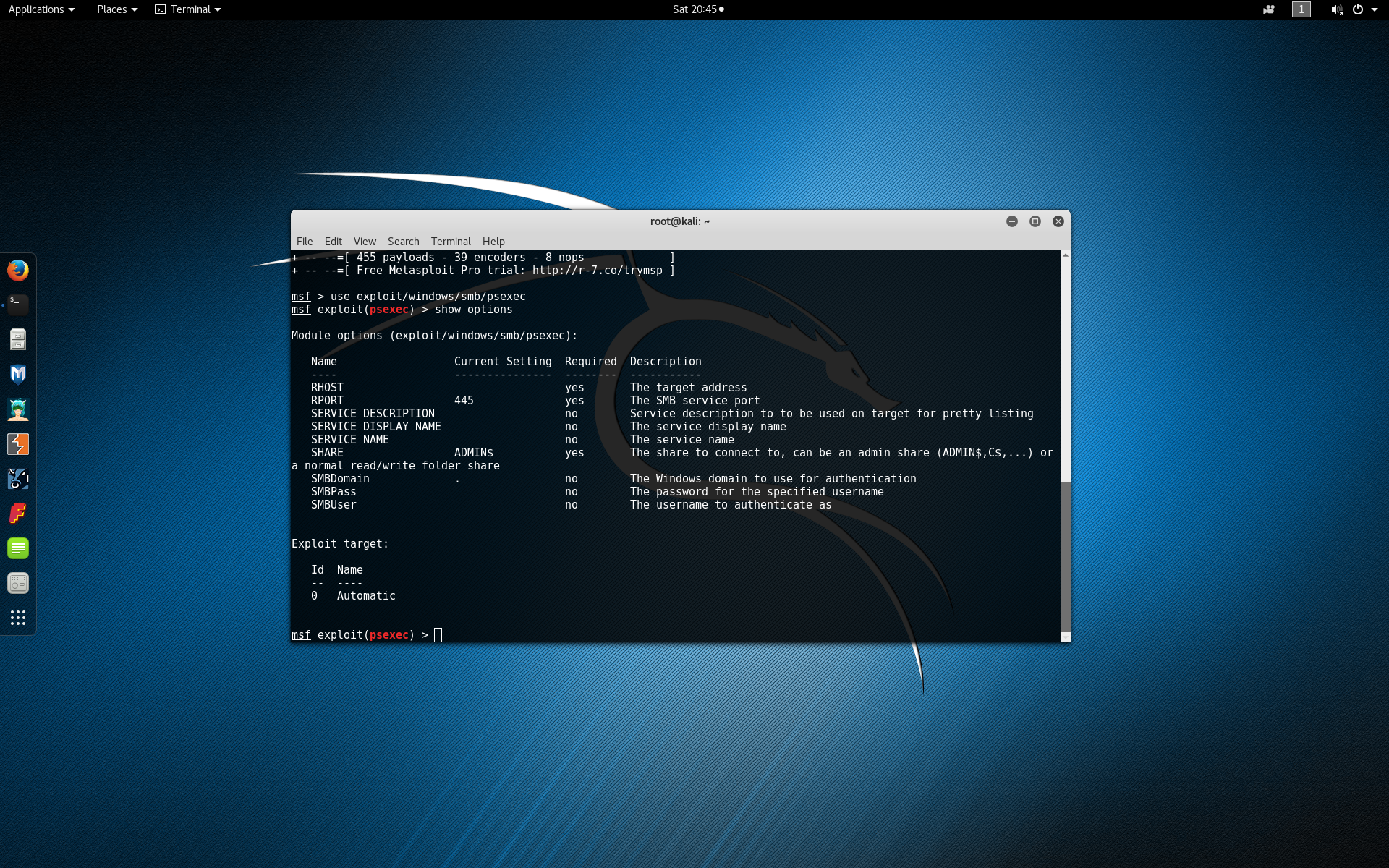The height and width of the screenshot is (868, 1389).
Task: Open the Edit menu in terminal
Action: (334, 242)
